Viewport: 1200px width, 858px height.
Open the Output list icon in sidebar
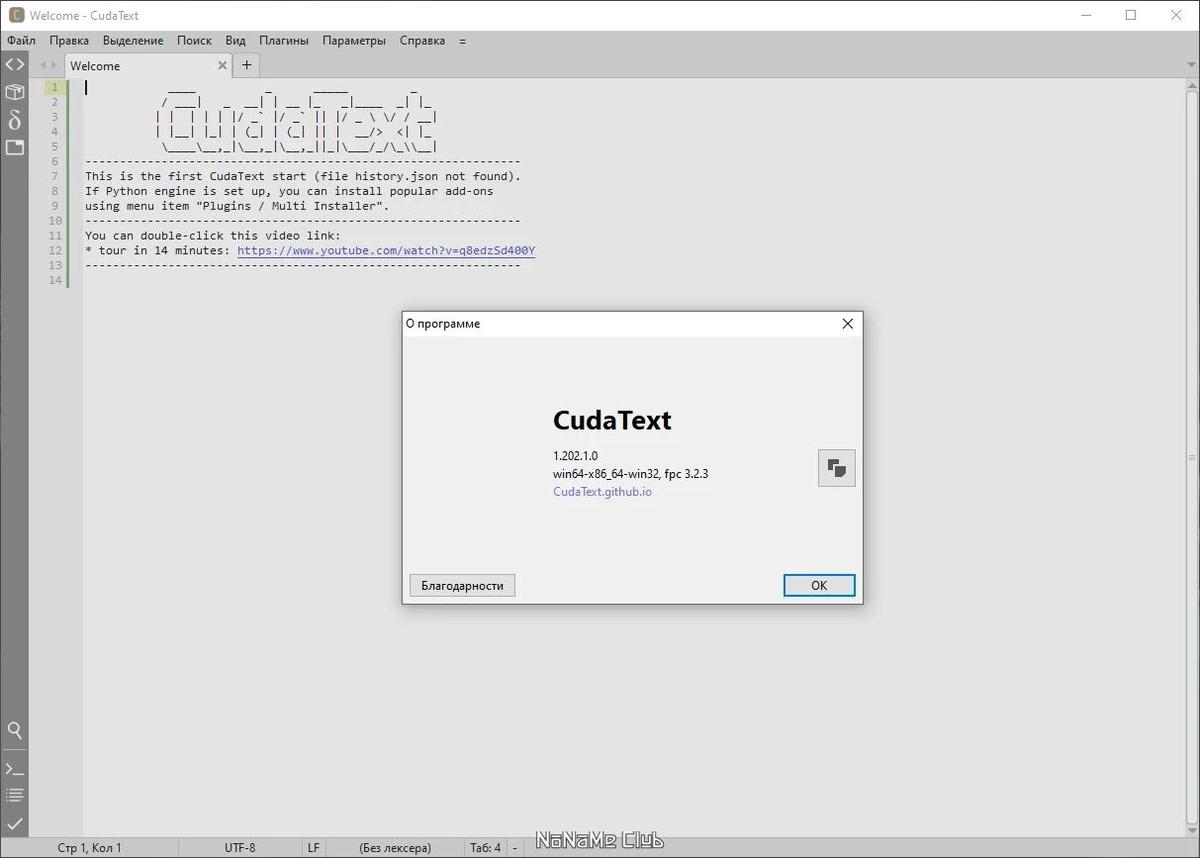coord(14,796)
